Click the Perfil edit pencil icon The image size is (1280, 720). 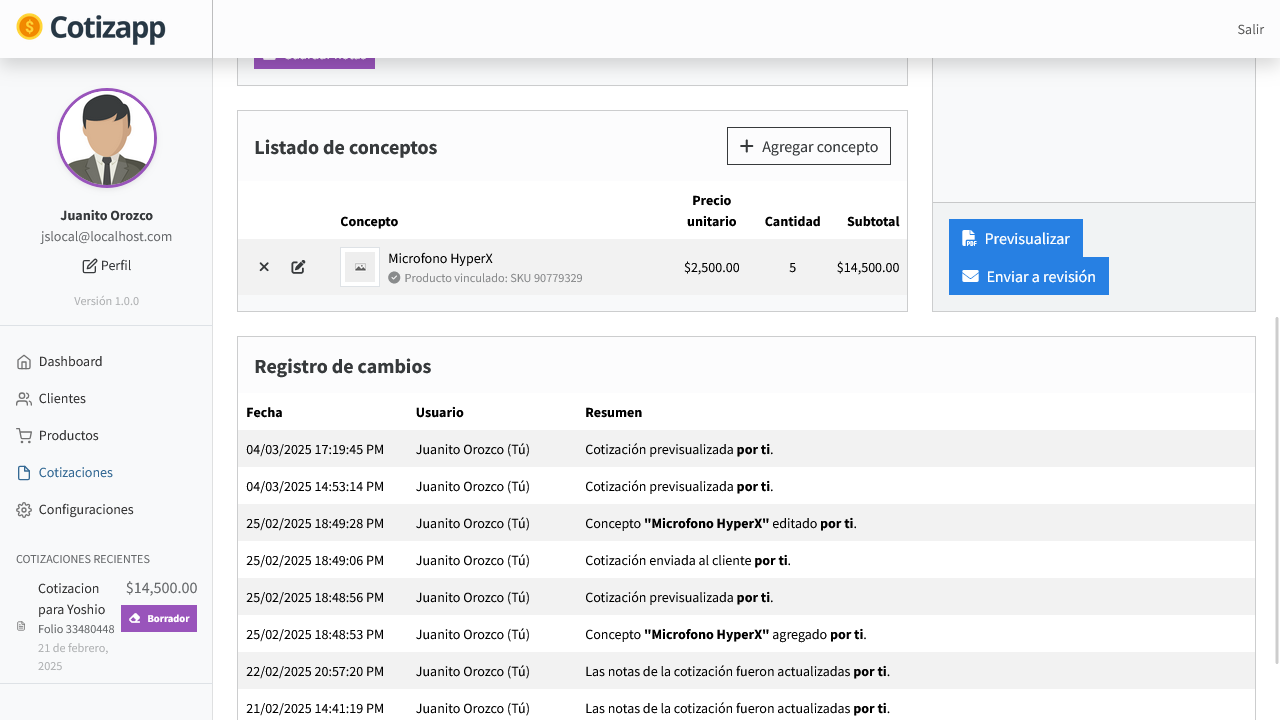click(90, 266)
